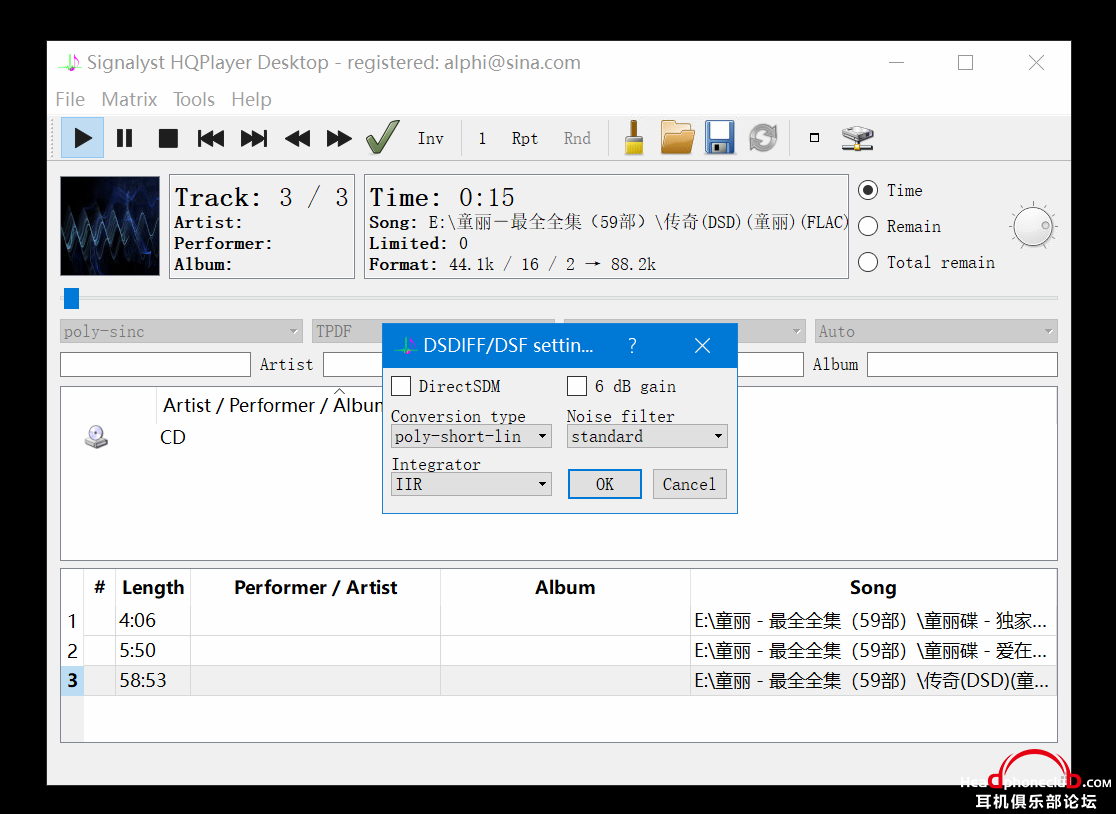The image size is (1116, 814).
Task: Click the # column header in playlist
Action: pyautogui.click(x=100, y=588)
